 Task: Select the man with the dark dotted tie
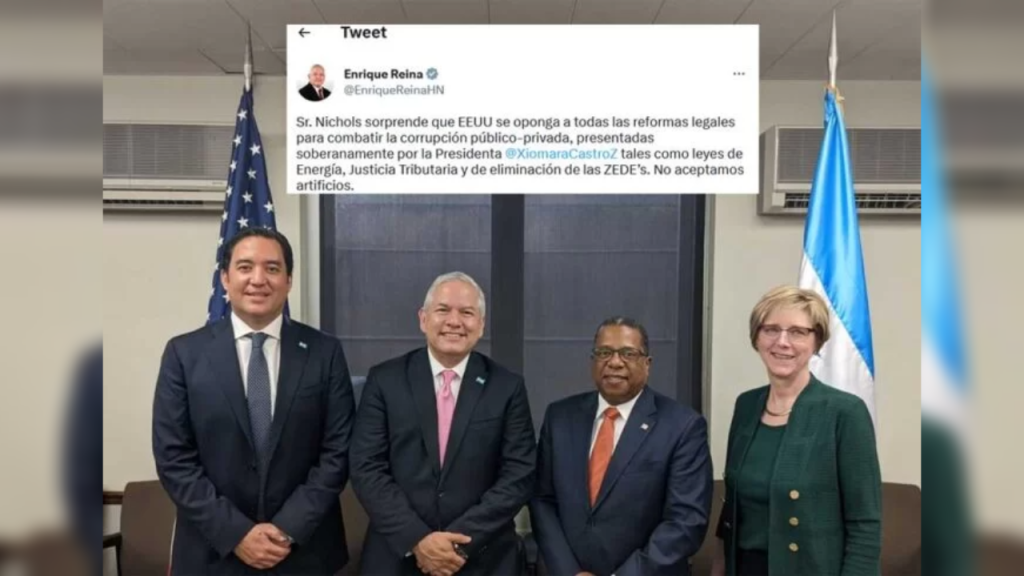[x=253, y=403]
